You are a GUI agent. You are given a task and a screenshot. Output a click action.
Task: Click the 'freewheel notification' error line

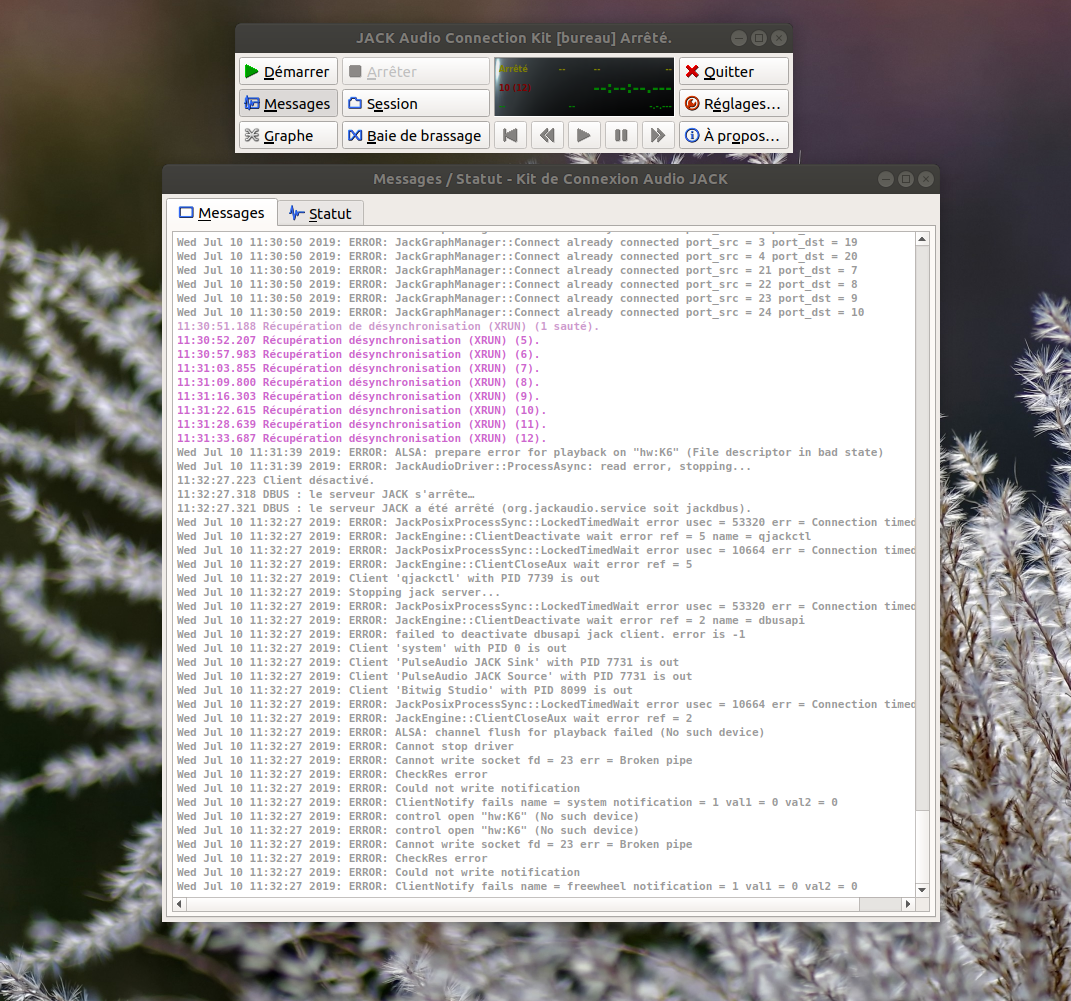click(x=517, y=886)
